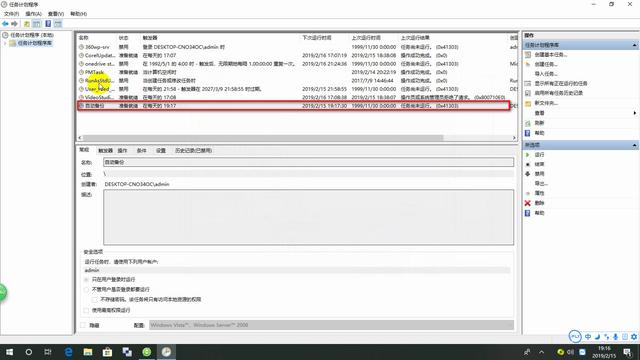Select the User_Feed_... task row

point(297,89)
